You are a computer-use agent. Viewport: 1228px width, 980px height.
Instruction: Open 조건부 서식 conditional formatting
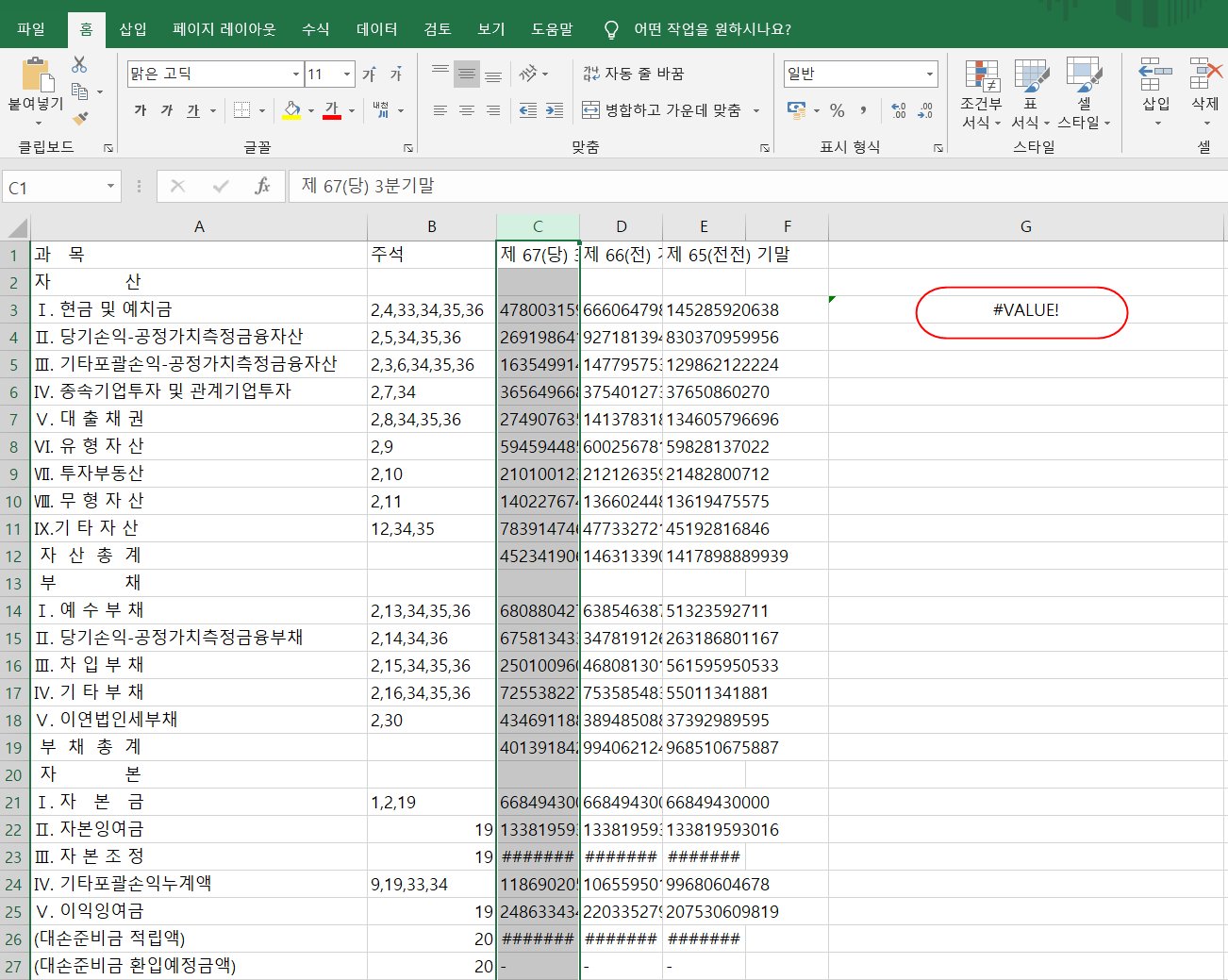981,93
